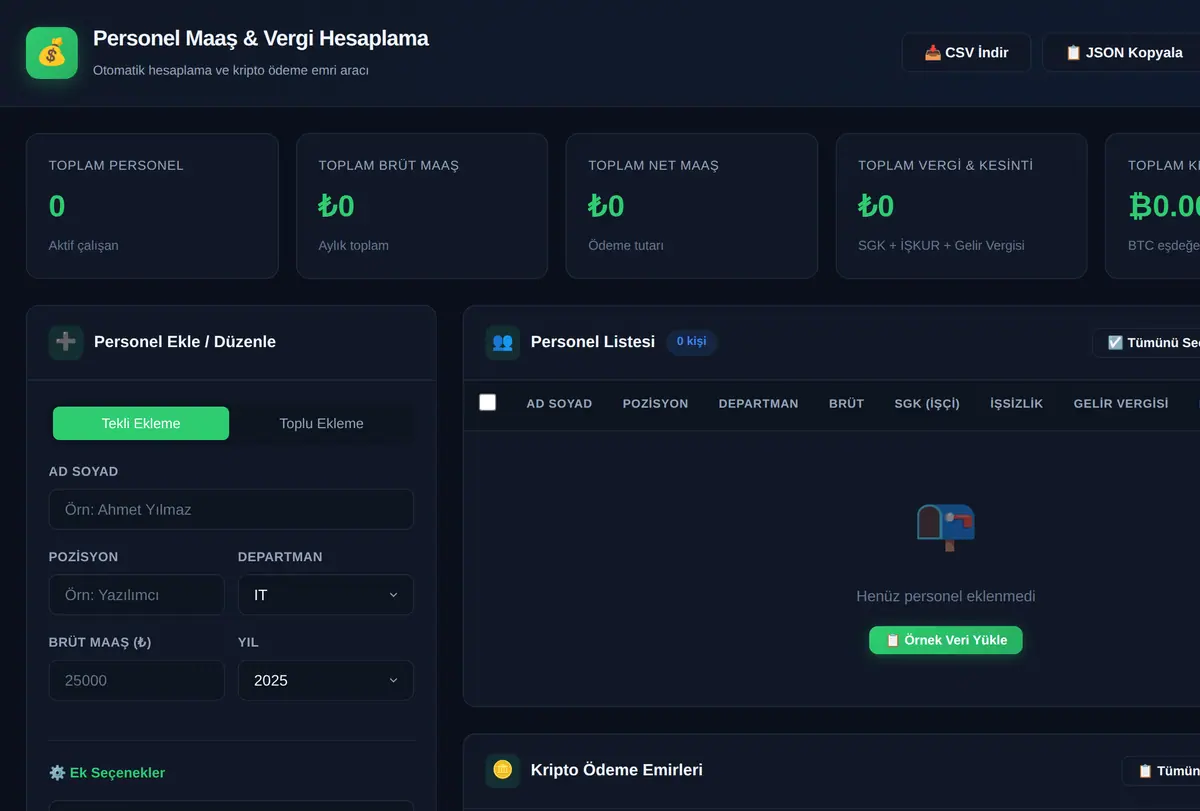Click the mailbox icon in empty list

[946, 527]
